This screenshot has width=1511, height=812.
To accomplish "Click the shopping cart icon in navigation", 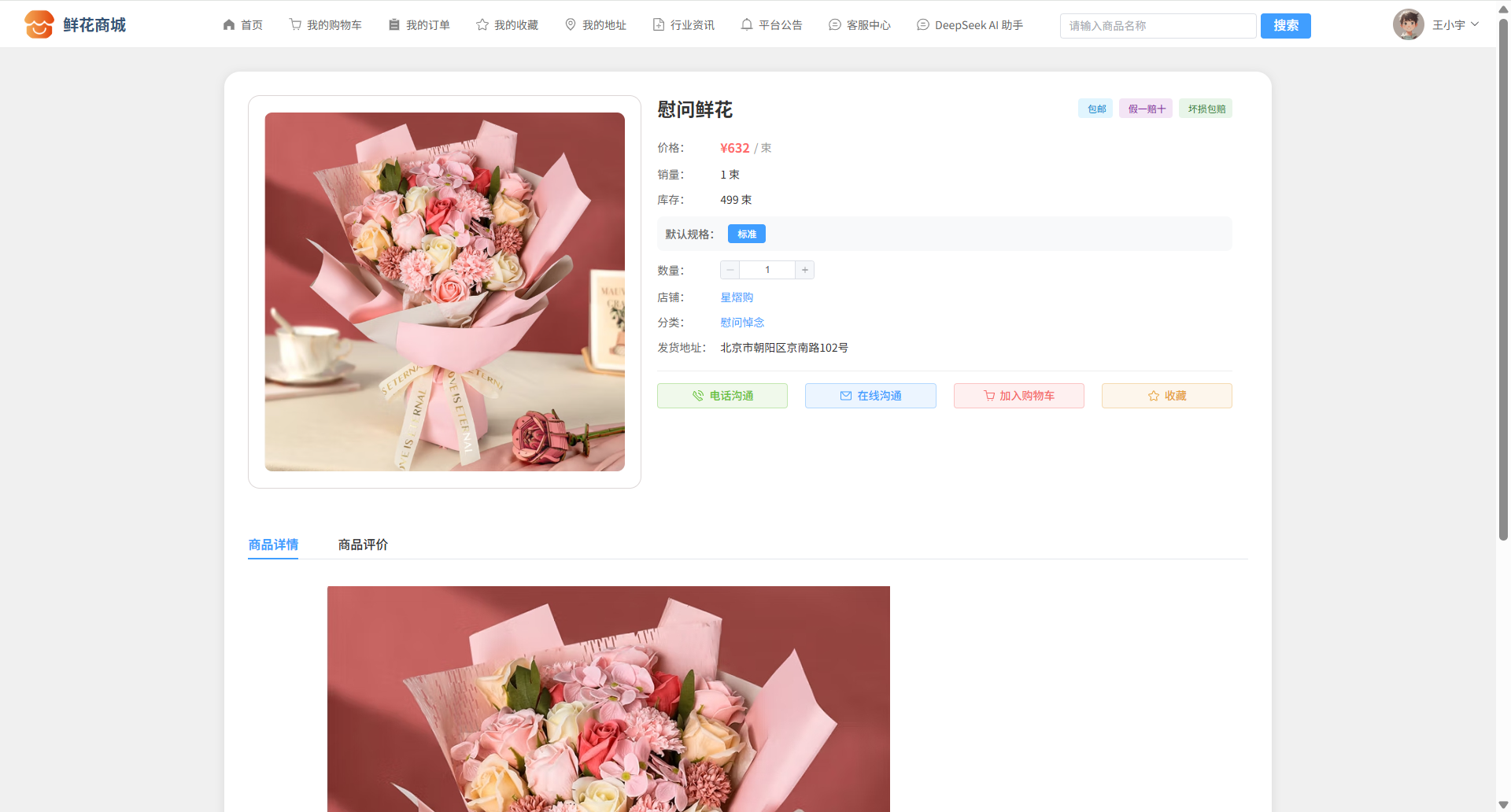I will click(x=295, y=24).
